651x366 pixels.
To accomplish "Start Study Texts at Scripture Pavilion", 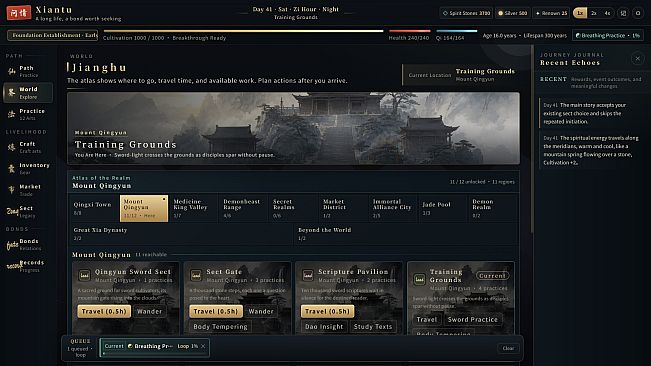I will point(373,327).
